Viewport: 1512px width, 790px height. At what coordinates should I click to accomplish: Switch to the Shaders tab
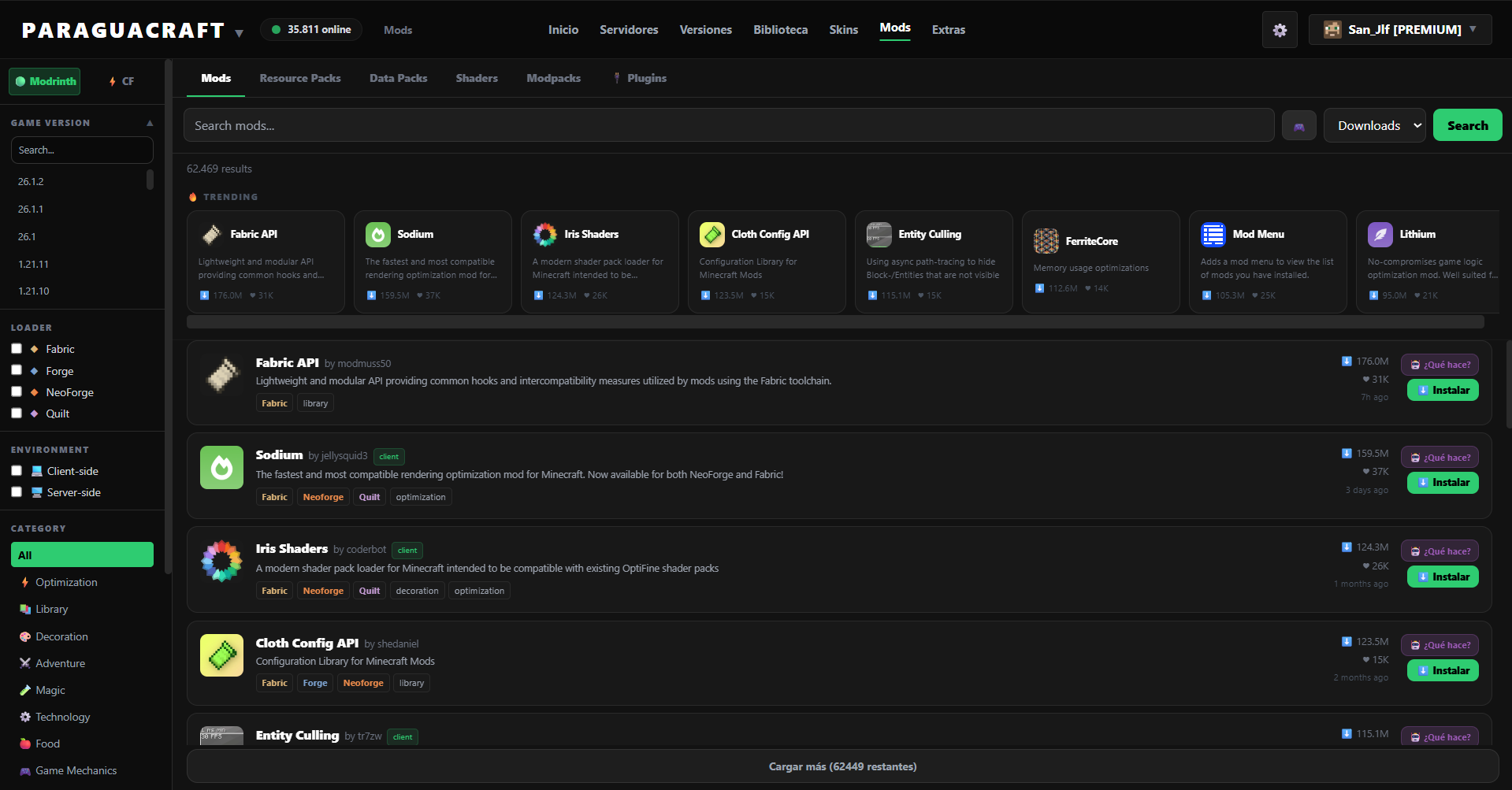tap(477, 78)
